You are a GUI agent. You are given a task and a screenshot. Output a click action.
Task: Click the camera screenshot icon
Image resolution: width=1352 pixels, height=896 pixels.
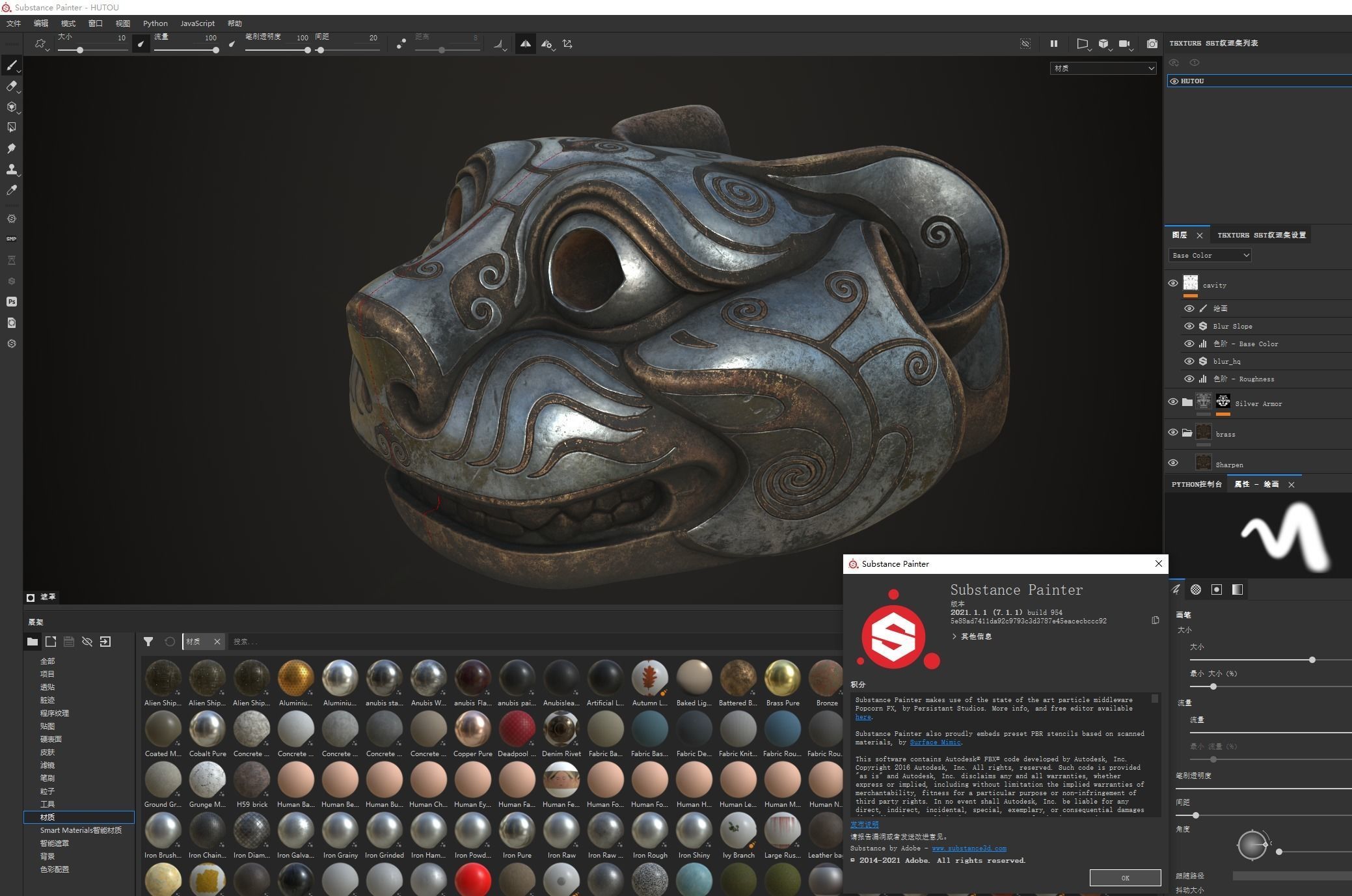tap(1152, 44)
